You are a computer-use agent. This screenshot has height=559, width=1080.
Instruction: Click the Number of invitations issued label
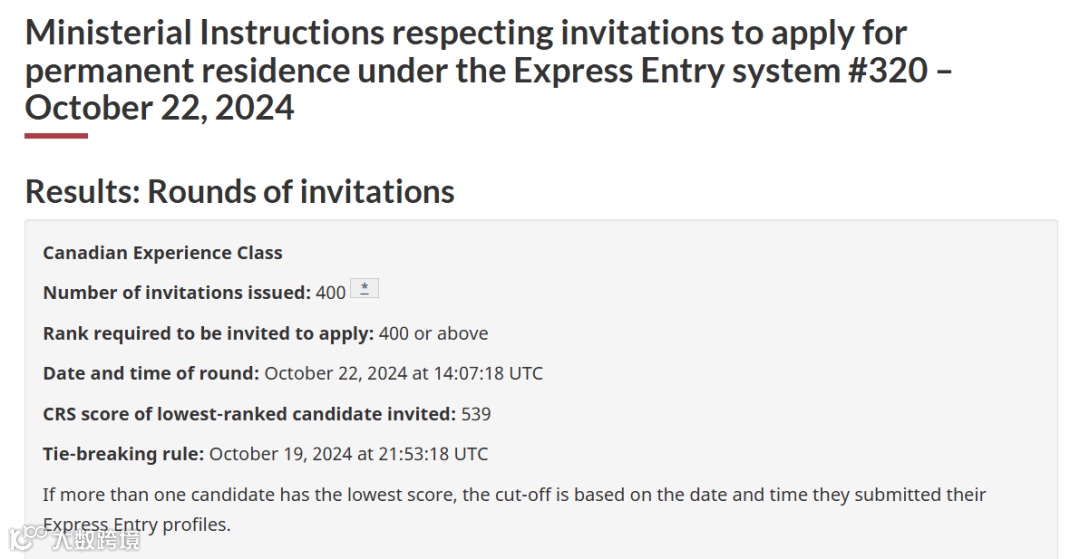[x=177, y=293]
